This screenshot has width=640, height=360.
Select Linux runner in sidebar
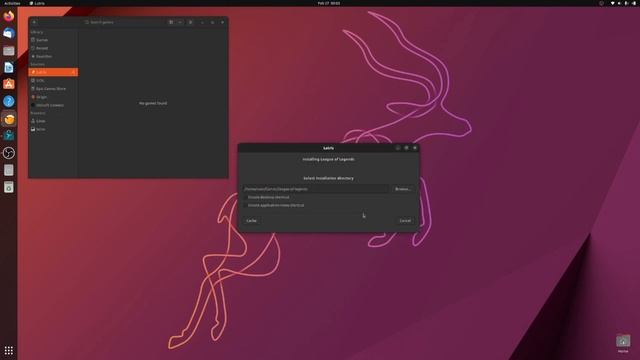point(53,121)
